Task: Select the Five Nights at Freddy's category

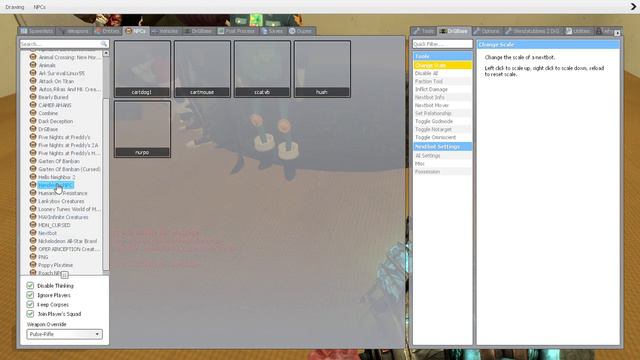Action: [x=64, y=137]
